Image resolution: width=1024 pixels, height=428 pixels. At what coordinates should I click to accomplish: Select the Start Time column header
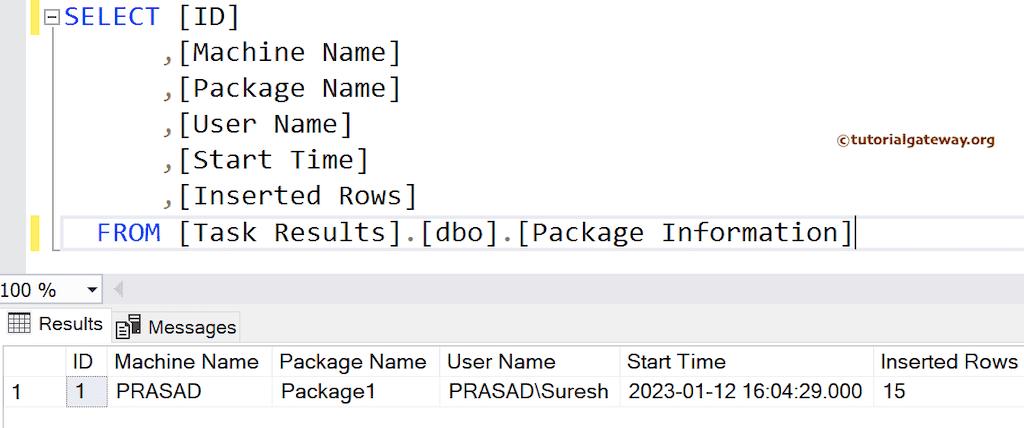click(x=676, y=362)
